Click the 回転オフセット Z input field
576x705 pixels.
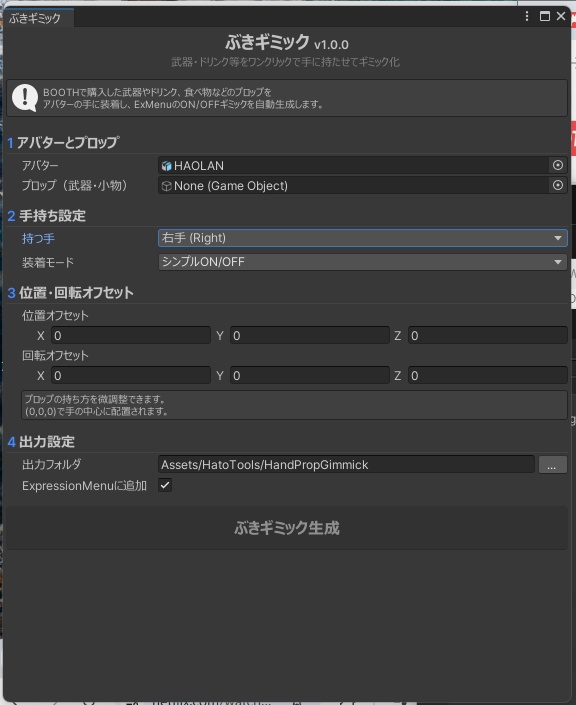click(487, 375)
